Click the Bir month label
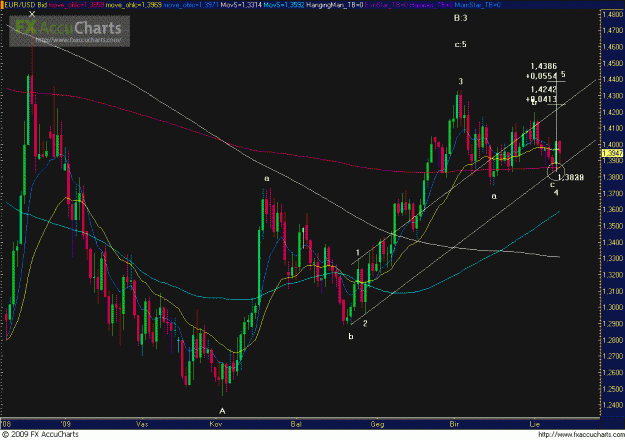Viewport: 625px width, 440px height. click(454, 424)
